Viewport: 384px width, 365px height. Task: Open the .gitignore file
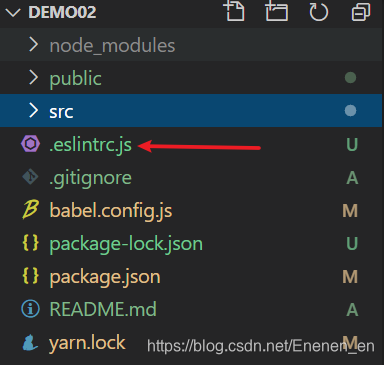(90, 178)
